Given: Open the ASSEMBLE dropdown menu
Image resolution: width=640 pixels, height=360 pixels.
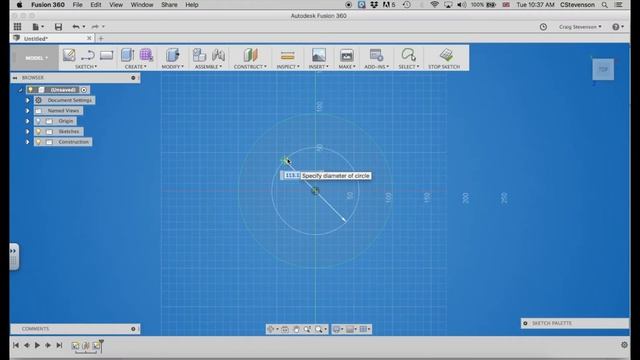Looking at the screenshot, I should [209, 67].
